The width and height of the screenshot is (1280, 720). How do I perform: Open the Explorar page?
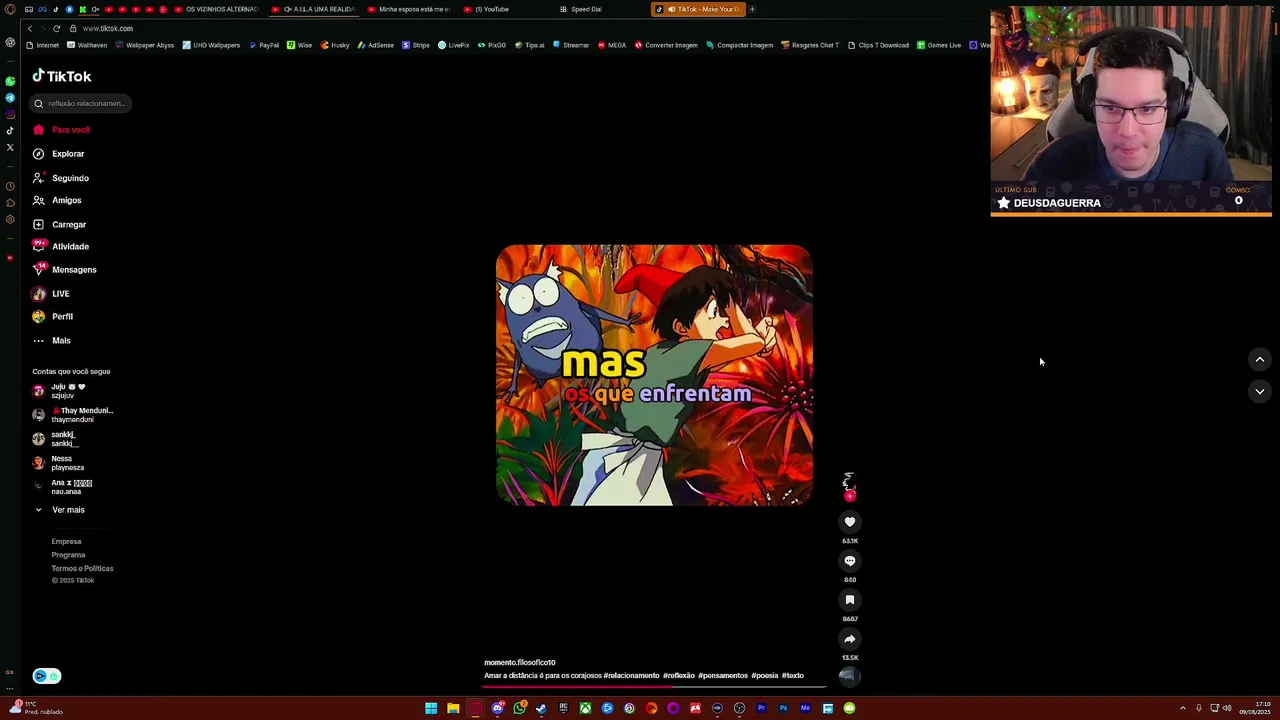(x=60, y=154)
